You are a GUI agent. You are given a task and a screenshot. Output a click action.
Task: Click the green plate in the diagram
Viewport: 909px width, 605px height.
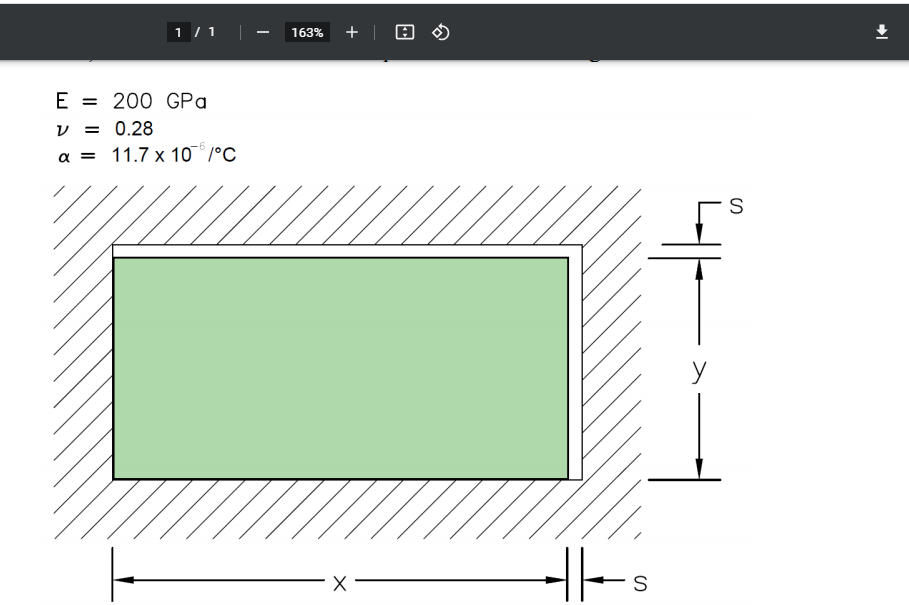[x=341, y=369]
